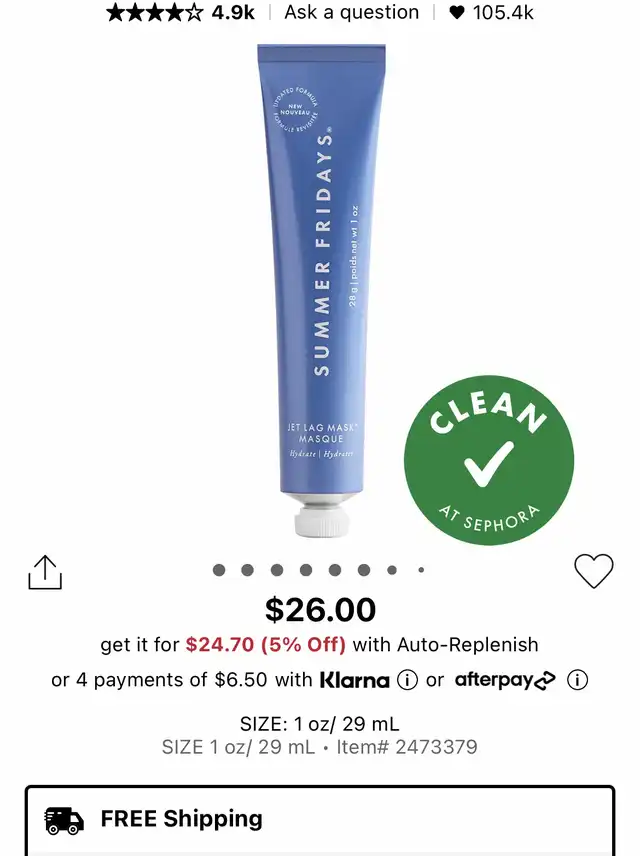
Task: Click the filled heart beside 105.4k
Action: point(457,13)
